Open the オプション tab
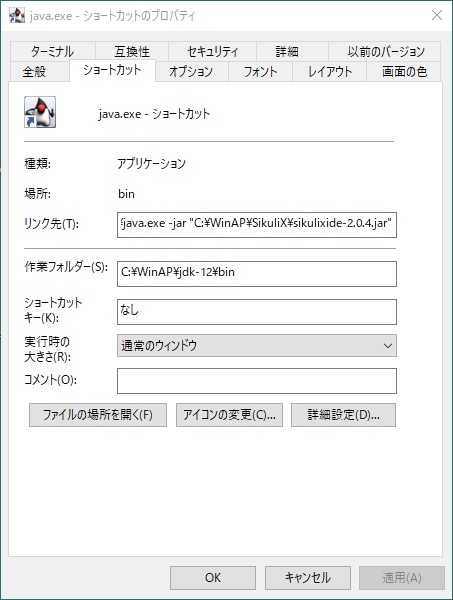The image size is (453, 600). click(191, 71)
